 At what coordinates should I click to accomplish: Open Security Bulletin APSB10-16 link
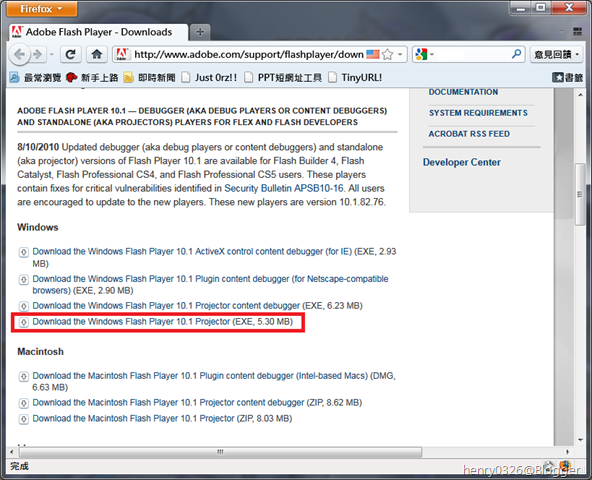point(284,188)
